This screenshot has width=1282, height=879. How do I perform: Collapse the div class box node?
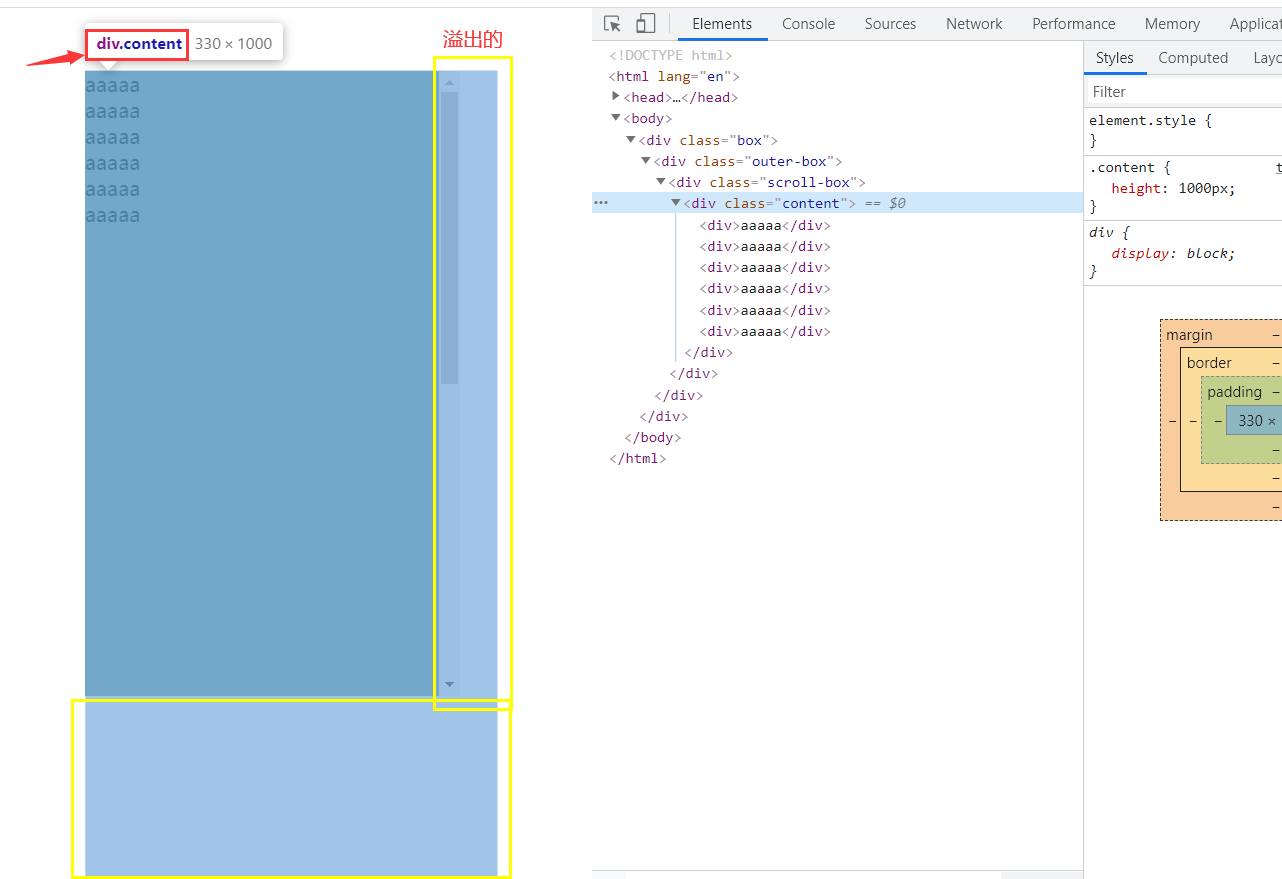[631, 140]
